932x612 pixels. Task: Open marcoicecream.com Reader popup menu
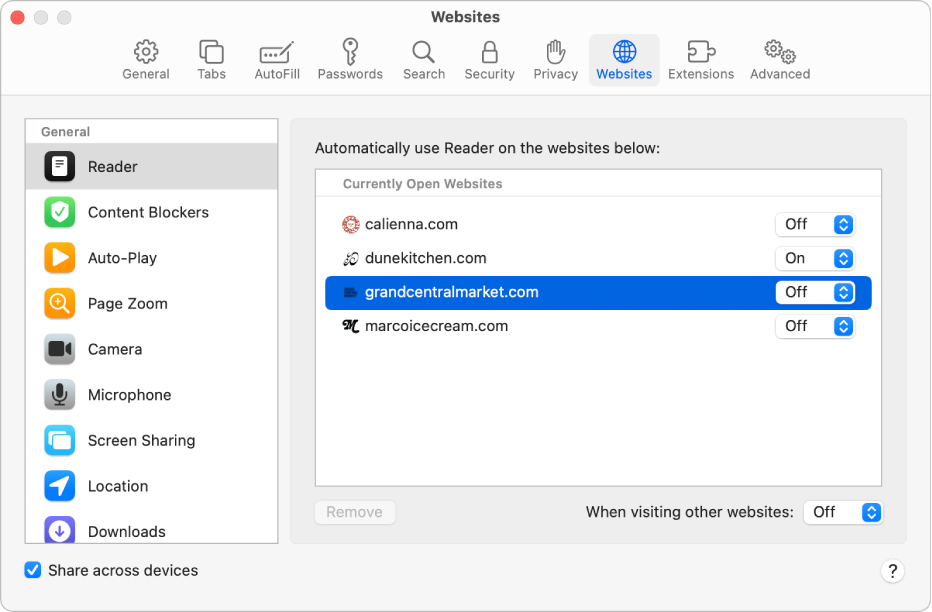coord(815,326)
